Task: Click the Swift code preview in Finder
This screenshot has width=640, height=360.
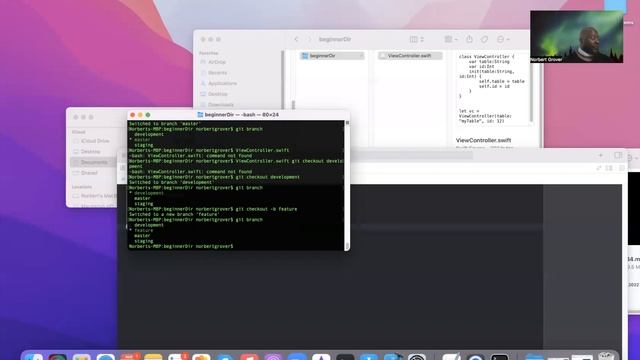Action: 492,89
